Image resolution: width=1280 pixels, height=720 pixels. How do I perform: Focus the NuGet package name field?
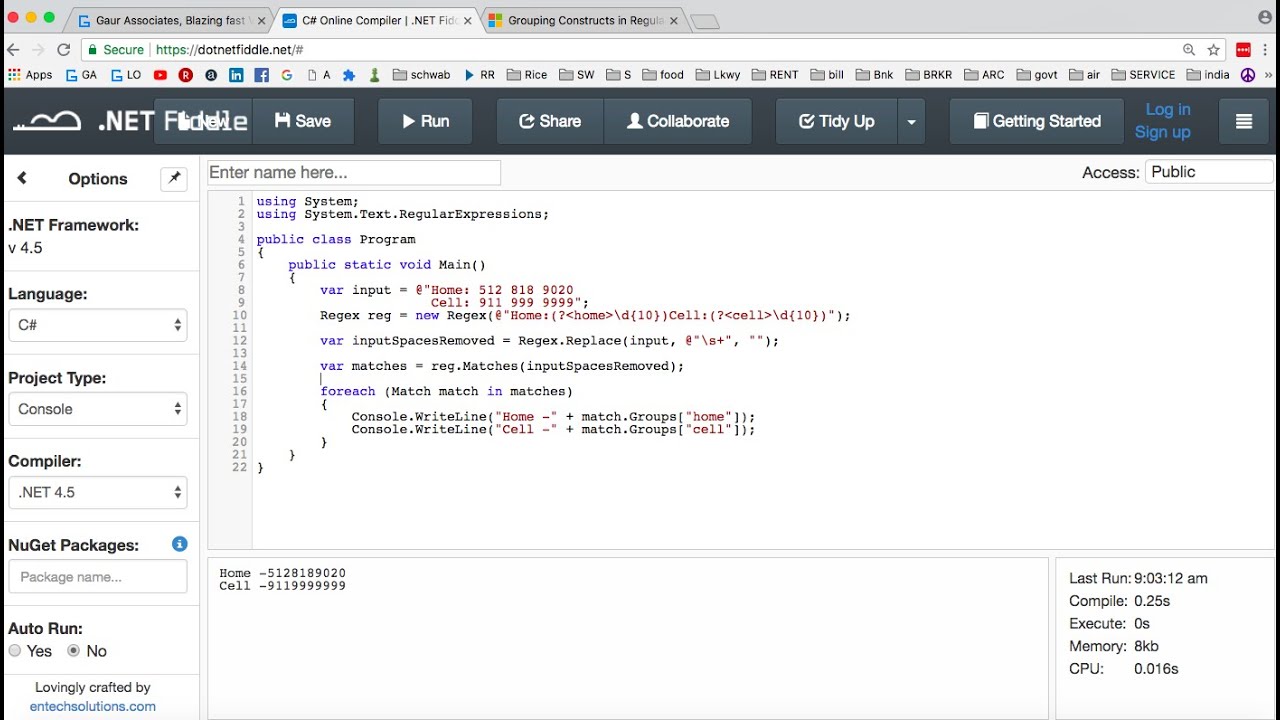pos(98,576)
